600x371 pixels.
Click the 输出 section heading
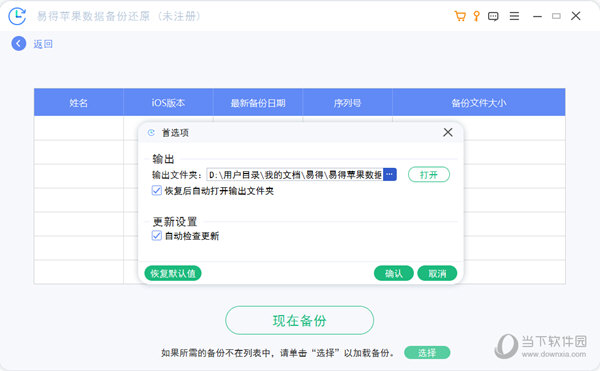(163, 159)
